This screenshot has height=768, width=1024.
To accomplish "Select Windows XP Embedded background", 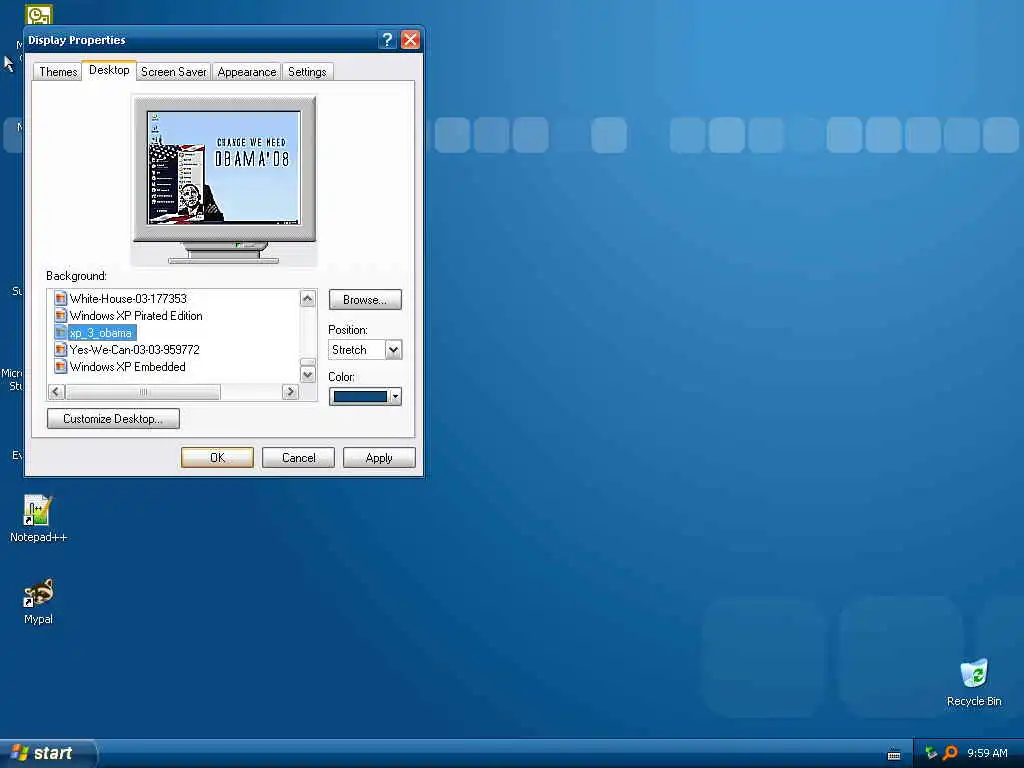I will coord(127,366).
